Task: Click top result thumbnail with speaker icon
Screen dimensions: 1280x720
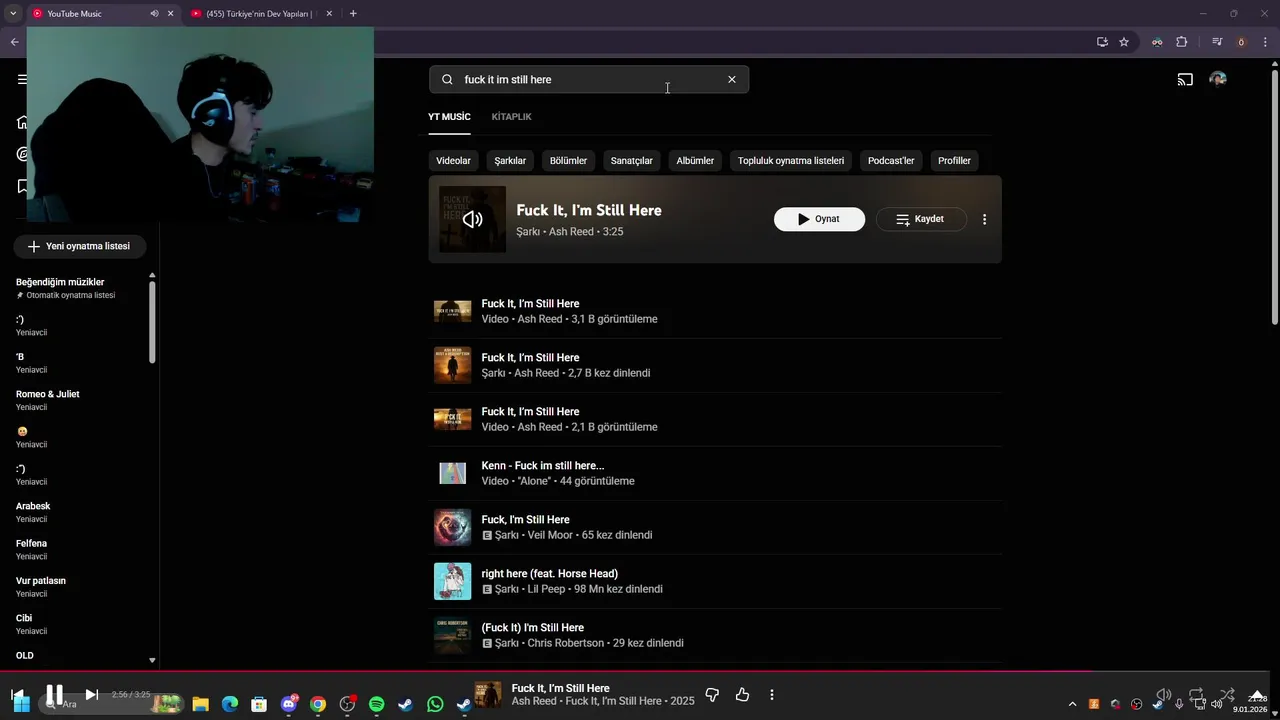Action: tap(472, 219)
